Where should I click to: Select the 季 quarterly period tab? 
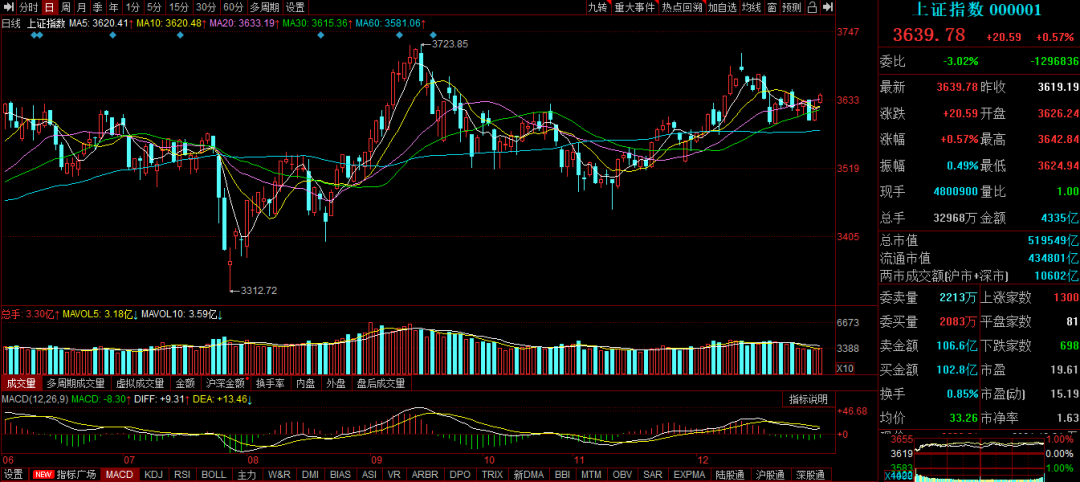(98, 8)
